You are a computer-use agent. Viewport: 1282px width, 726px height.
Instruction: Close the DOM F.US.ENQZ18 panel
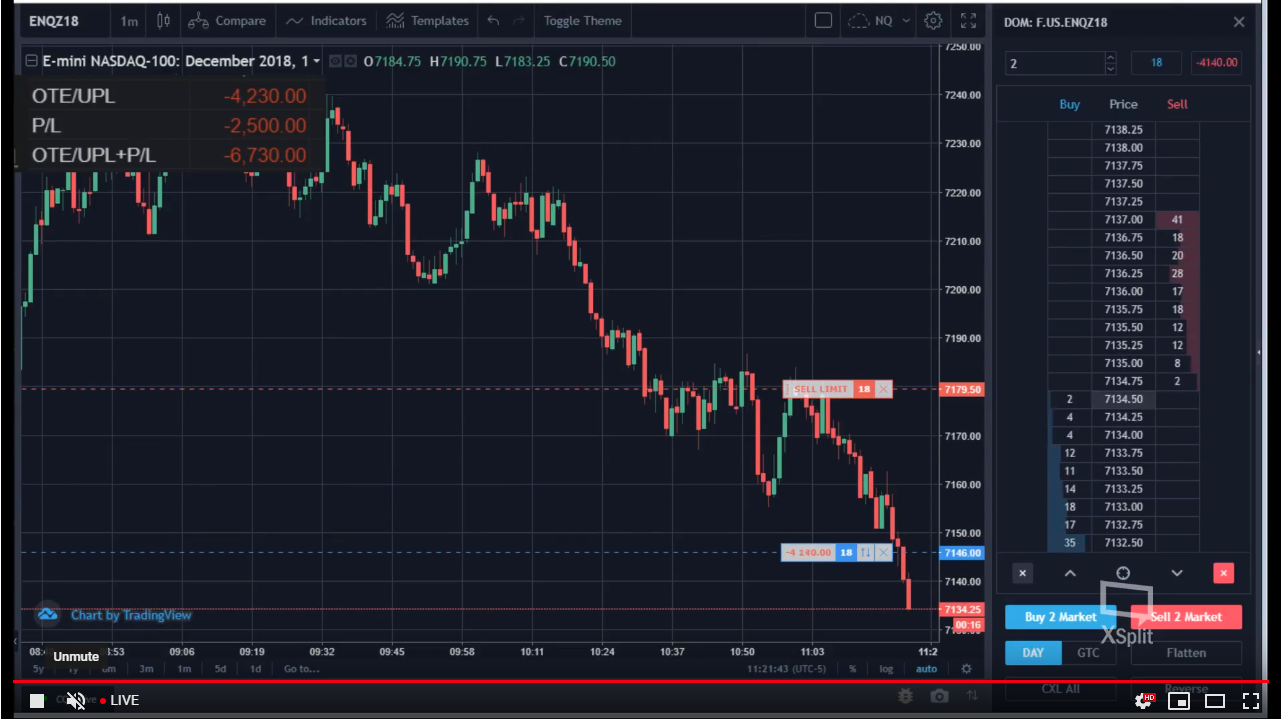coord(1239,22)
